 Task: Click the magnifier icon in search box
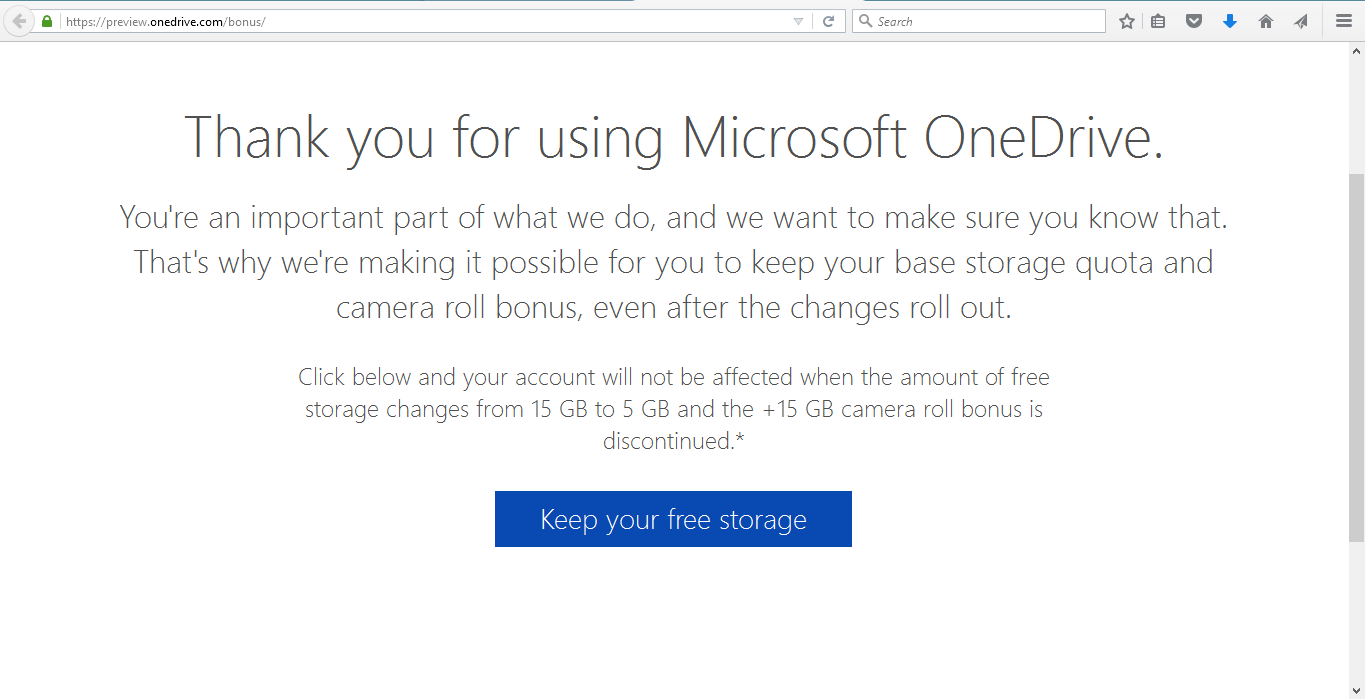[x=866, y=21]
